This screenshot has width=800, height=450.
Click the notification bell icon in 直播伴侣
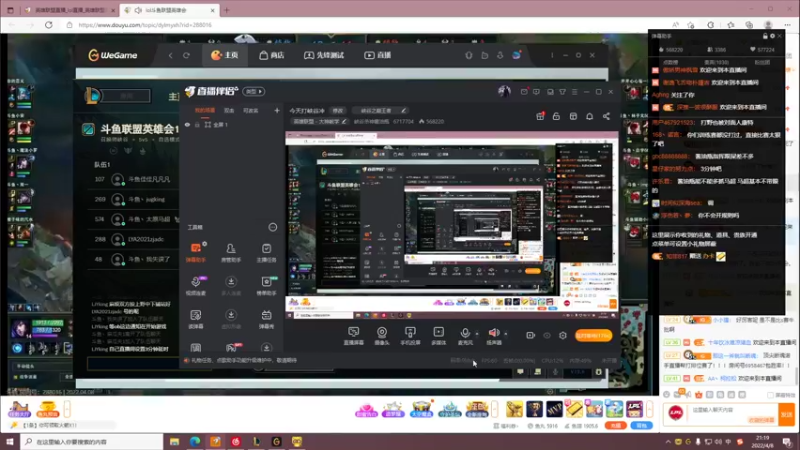tap(589, 116)
